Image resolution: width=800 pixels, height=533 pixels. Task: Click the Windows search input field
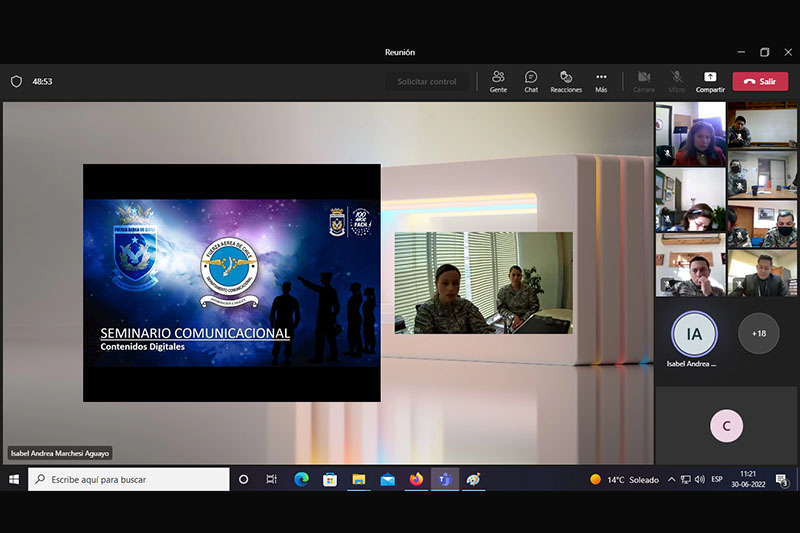(x=129, y=479)
